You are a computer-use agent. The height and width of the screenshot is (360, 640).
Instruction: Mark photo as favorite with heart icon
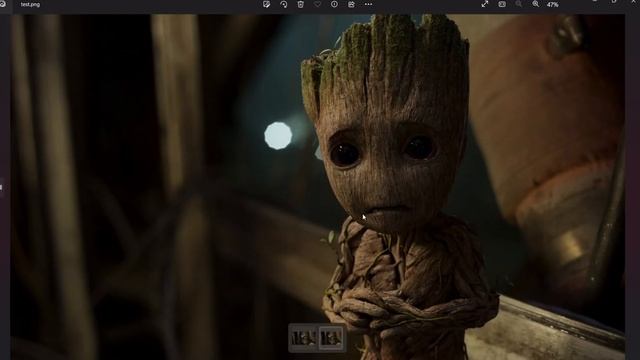coord(318,4)
